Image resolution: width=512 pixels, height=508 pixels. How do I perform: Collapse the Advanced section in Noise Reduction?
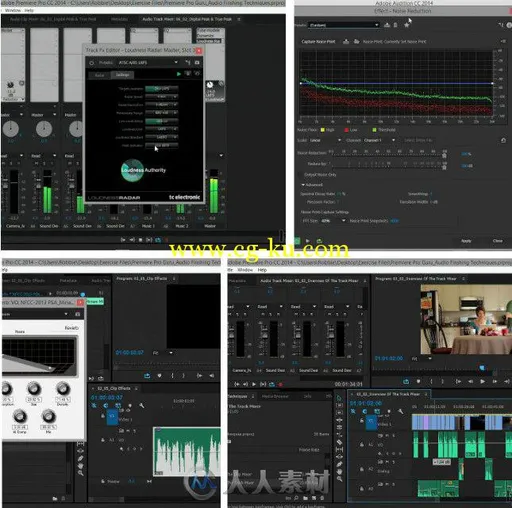[303, 185]
